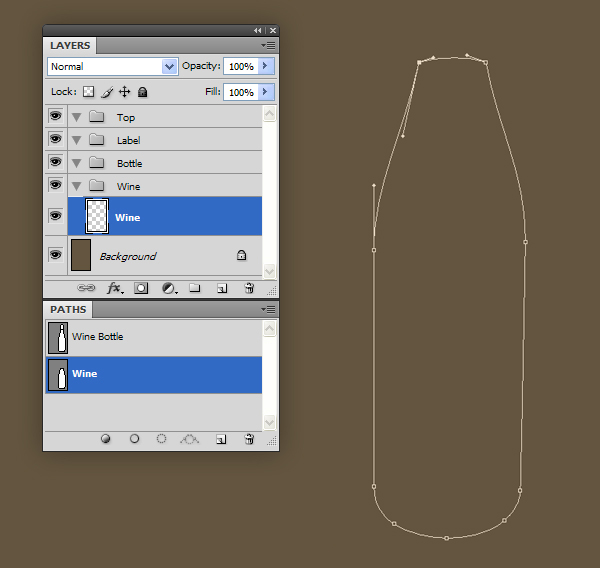The width and height of the screenshot is (600, 568).
Task: Open the Add layer style fx menu
Action: (x=115, y=288)
